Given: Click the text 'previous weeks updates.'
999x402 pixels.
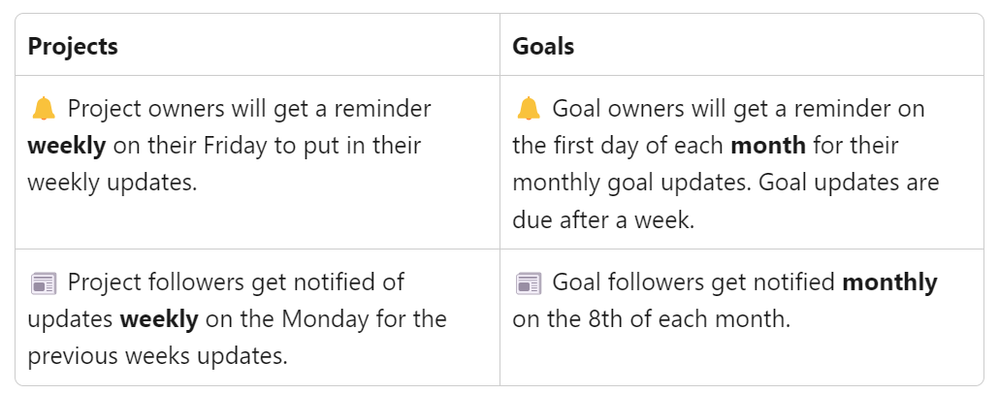Looking at the screenshot, I should click(x=157, y=356).
